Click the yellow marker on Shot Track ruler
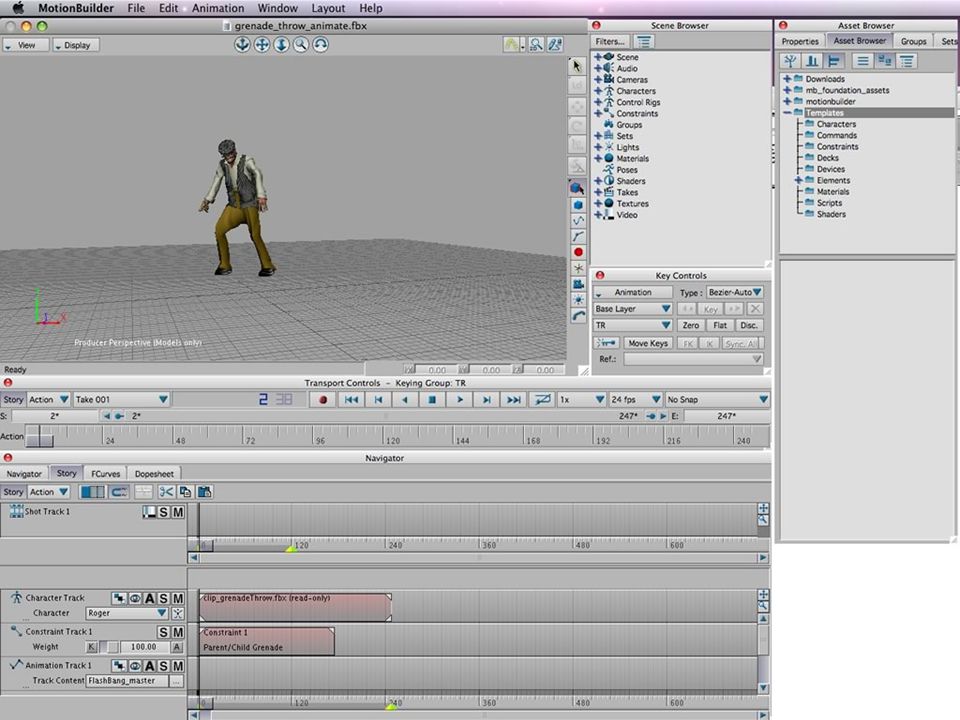Viewport: 960px width, 720px height. click(x=291, y=549)
